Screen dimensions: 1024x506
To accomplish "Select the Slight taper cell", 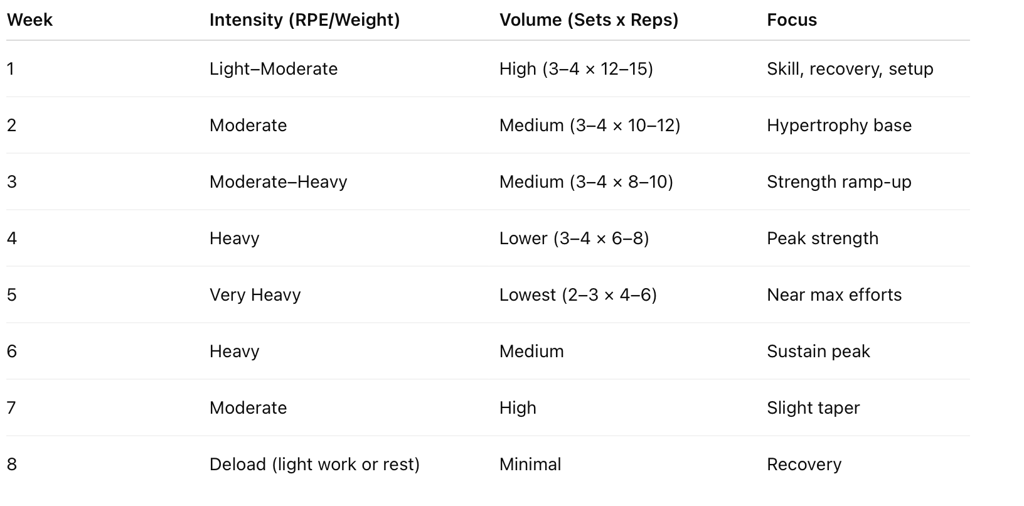I will [813, 408].
